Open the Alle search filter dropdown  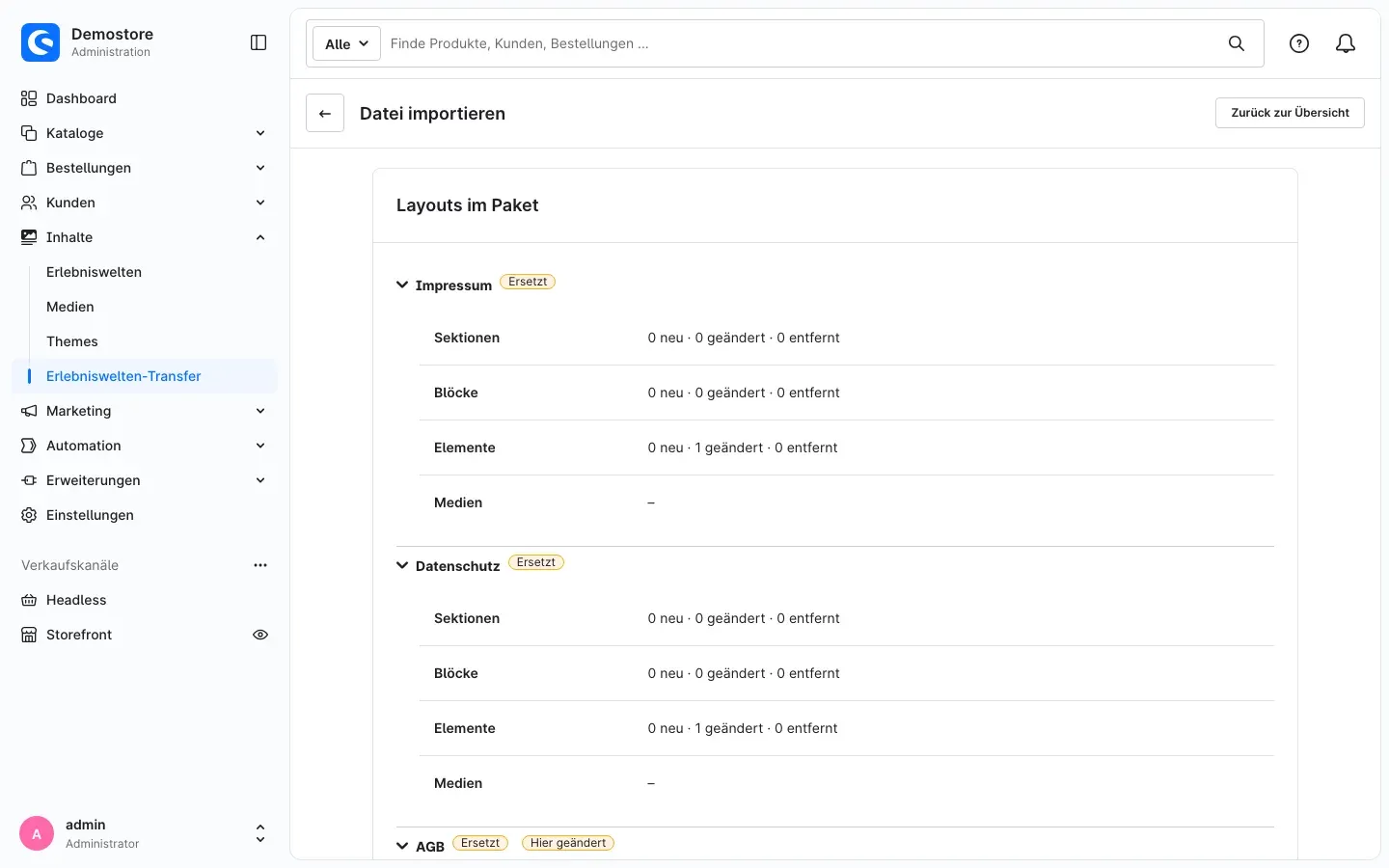(x=346, y=43)
